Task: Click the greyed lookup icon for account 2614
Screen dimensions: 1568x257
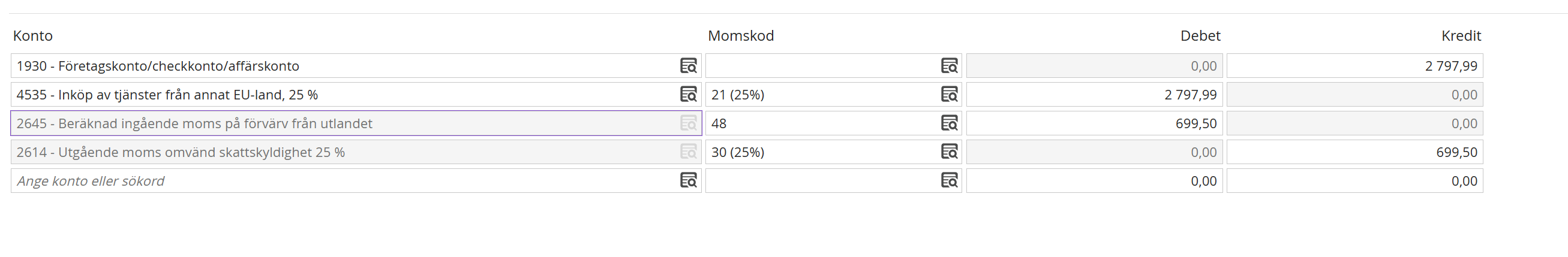Action: click(688, 152)
